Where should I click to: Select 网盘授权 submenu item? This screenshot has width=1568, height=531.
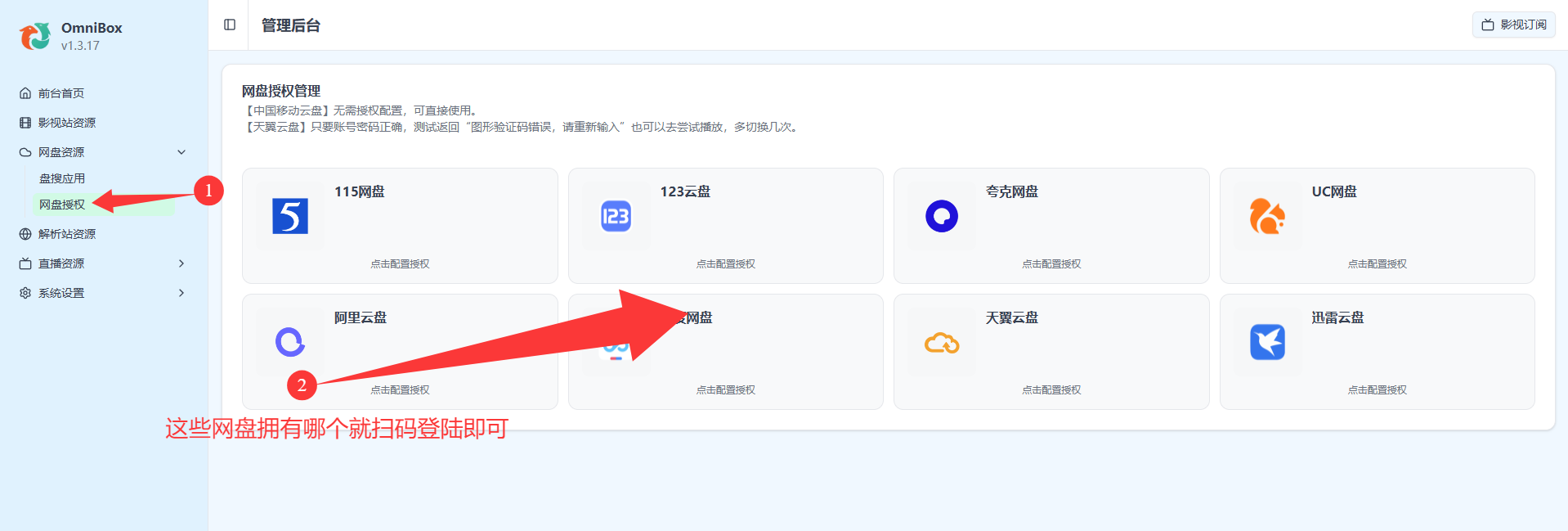coord(62,205)
